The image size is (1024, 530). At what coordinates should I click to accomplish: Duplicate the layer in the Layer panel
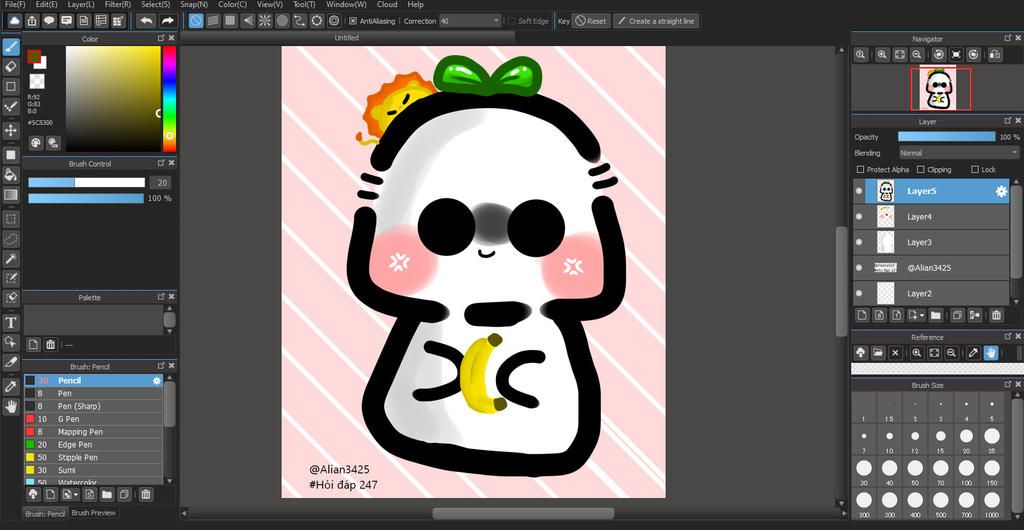click(957, 315)
